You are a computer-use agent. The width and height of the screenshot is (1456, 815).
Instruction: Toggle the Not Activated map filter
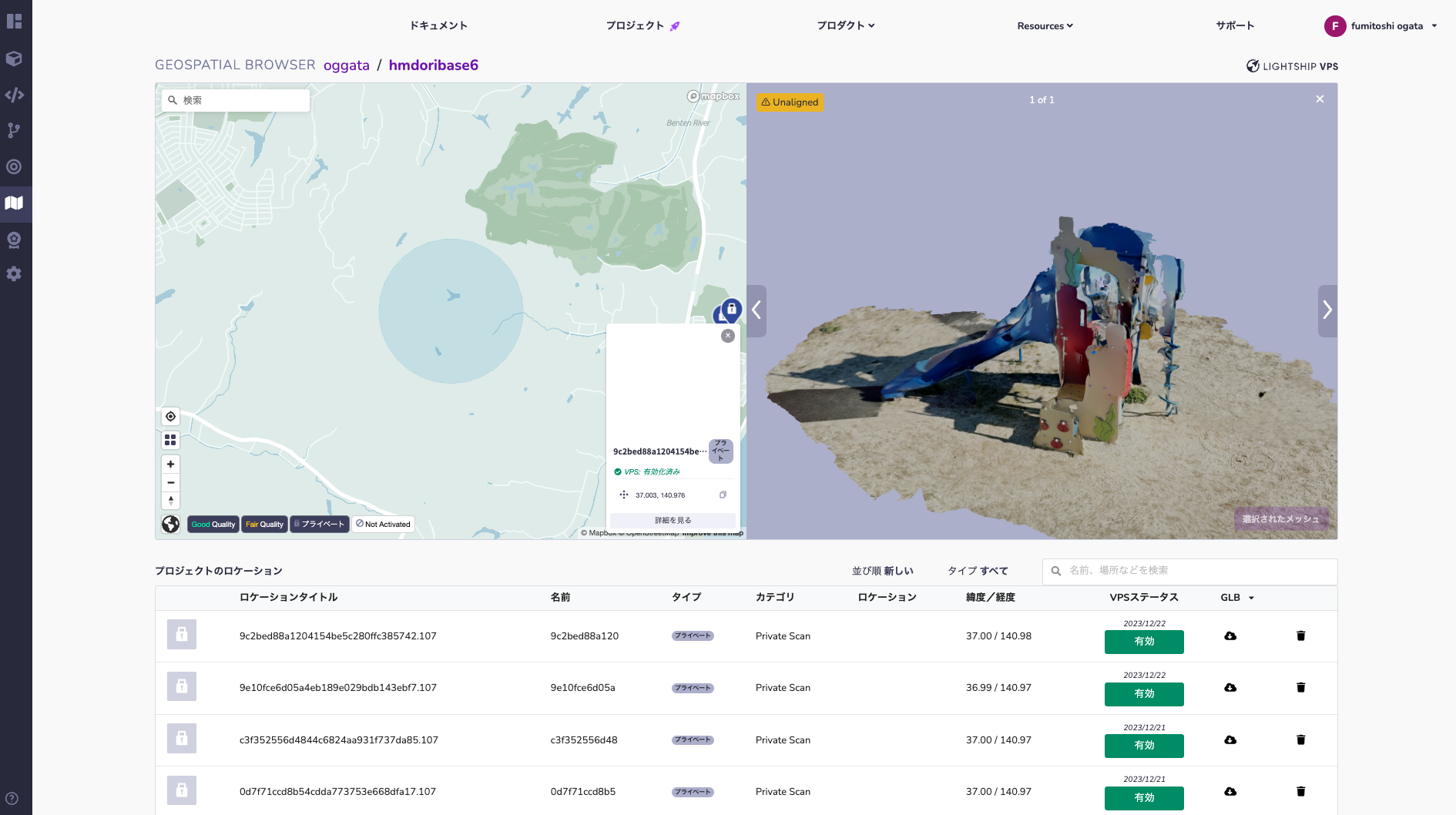(383, 525)
